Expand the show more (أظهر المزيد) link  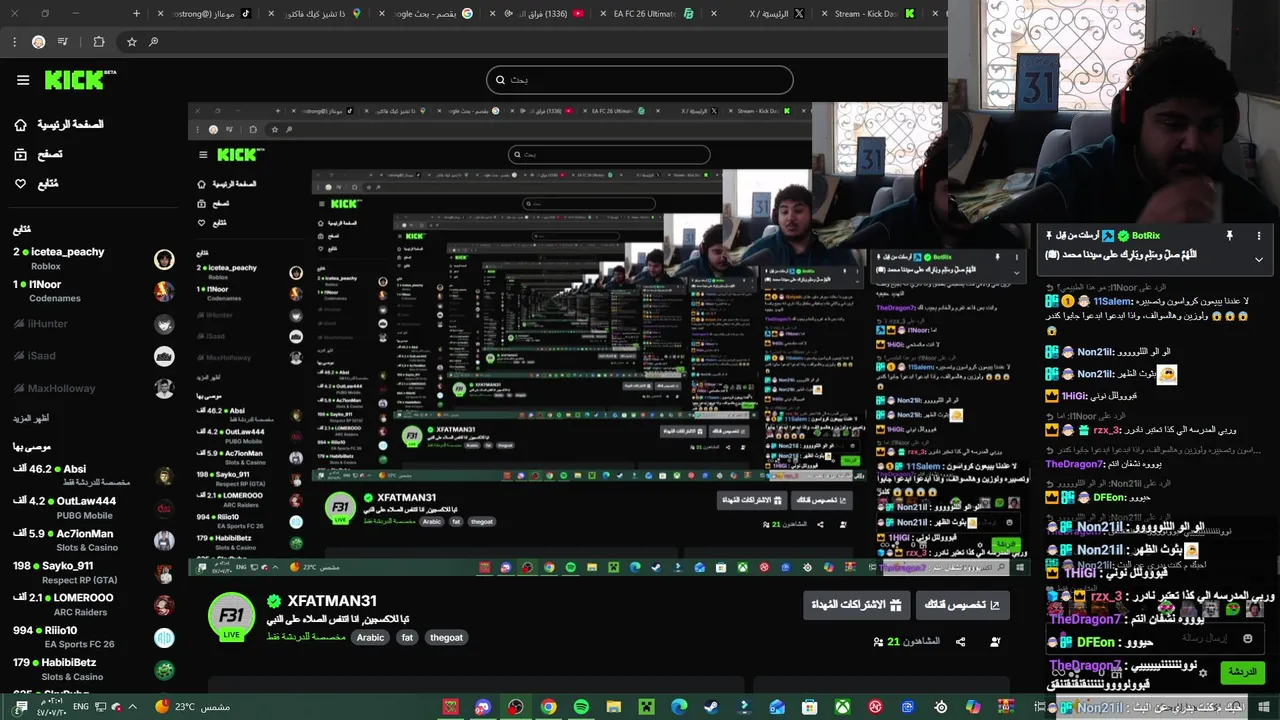pyautogui.click(x=32, y=418)
